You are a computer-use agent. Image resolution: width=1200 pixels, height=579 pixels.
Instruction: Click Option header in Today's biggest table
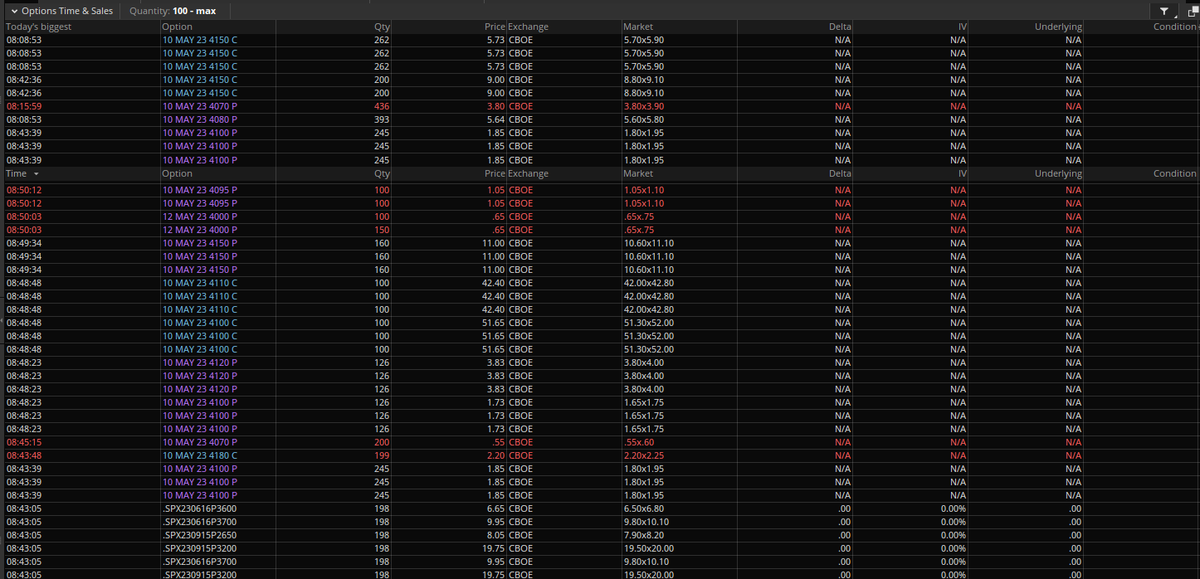(x=177, y=27)
